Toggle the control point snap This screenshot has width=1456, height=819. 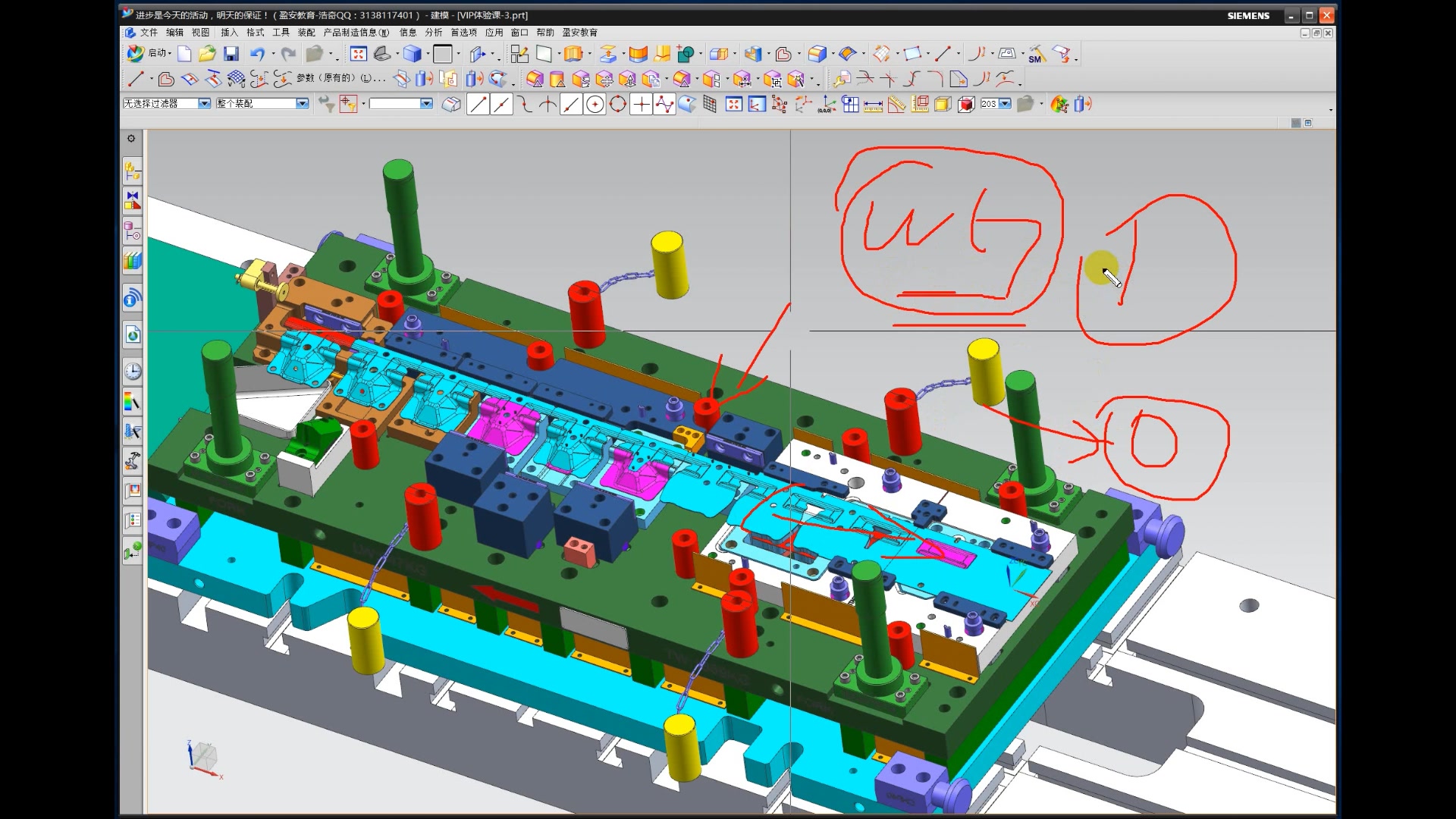(x=525, y=105)
